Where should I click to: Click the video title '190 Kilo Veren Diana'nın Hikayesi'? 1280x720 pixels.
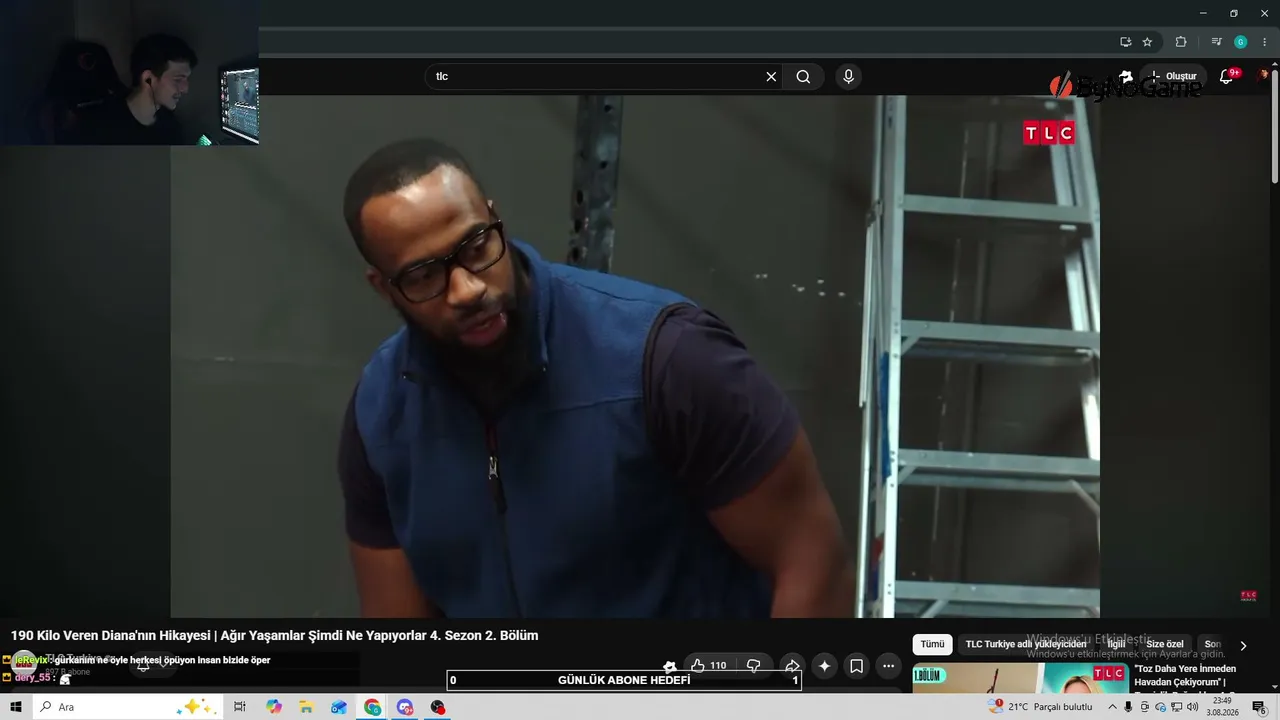click(275, 636)
